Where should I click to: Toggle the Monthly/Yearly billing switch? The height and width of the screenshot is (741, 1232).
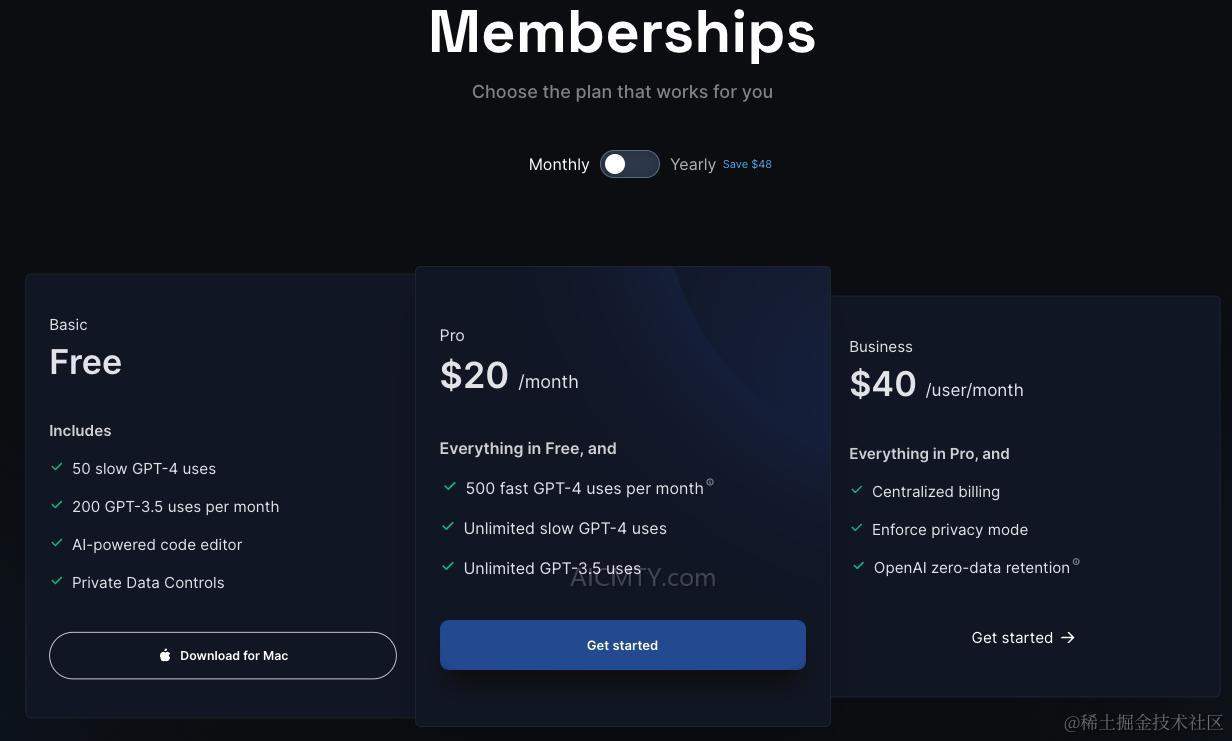(x=629, y=164)
